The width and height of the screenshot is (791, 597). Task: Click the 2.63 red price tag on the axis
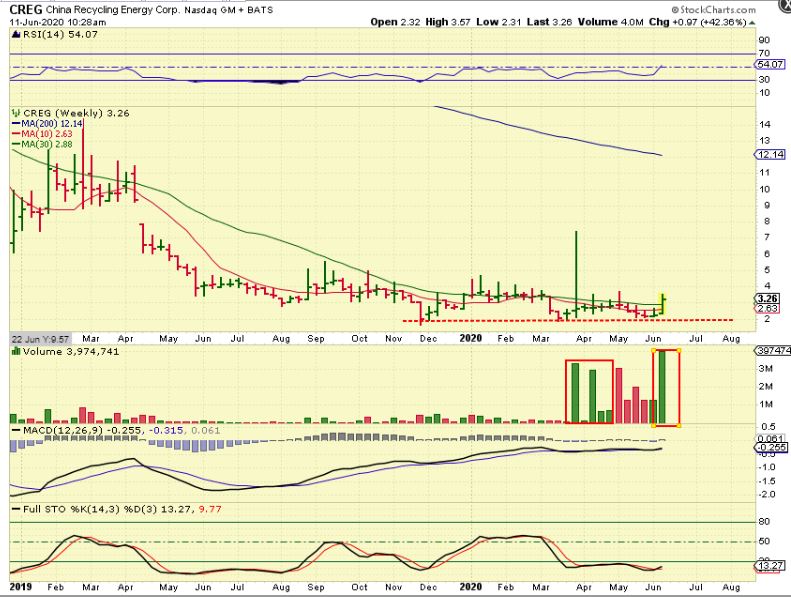(x=768, y=308)
